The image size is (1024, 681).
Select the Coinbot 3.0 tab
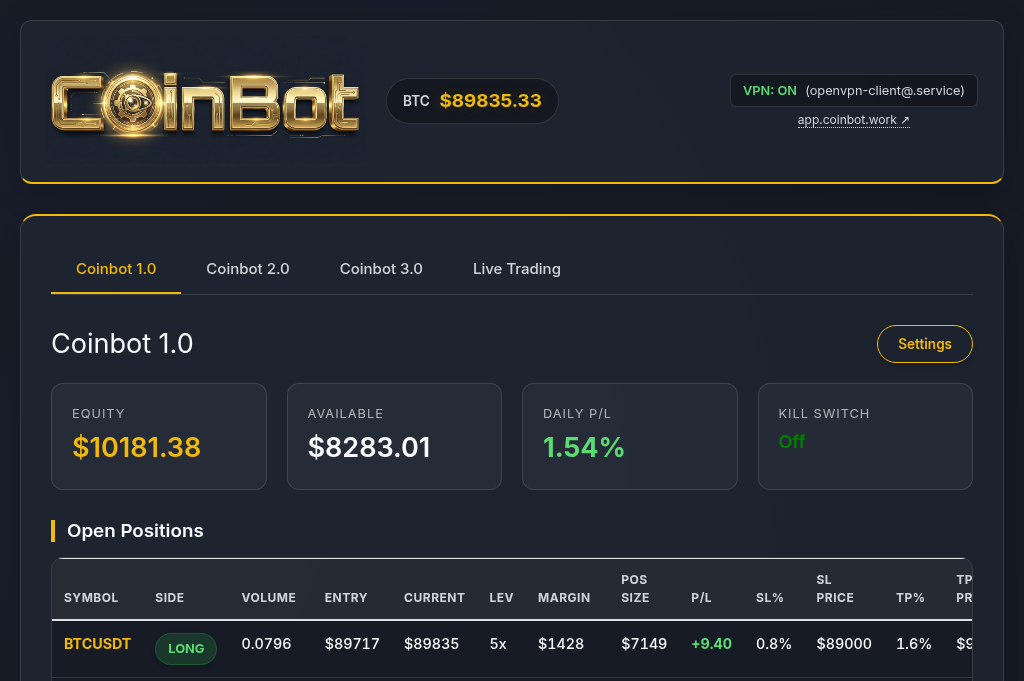point(381,269)
